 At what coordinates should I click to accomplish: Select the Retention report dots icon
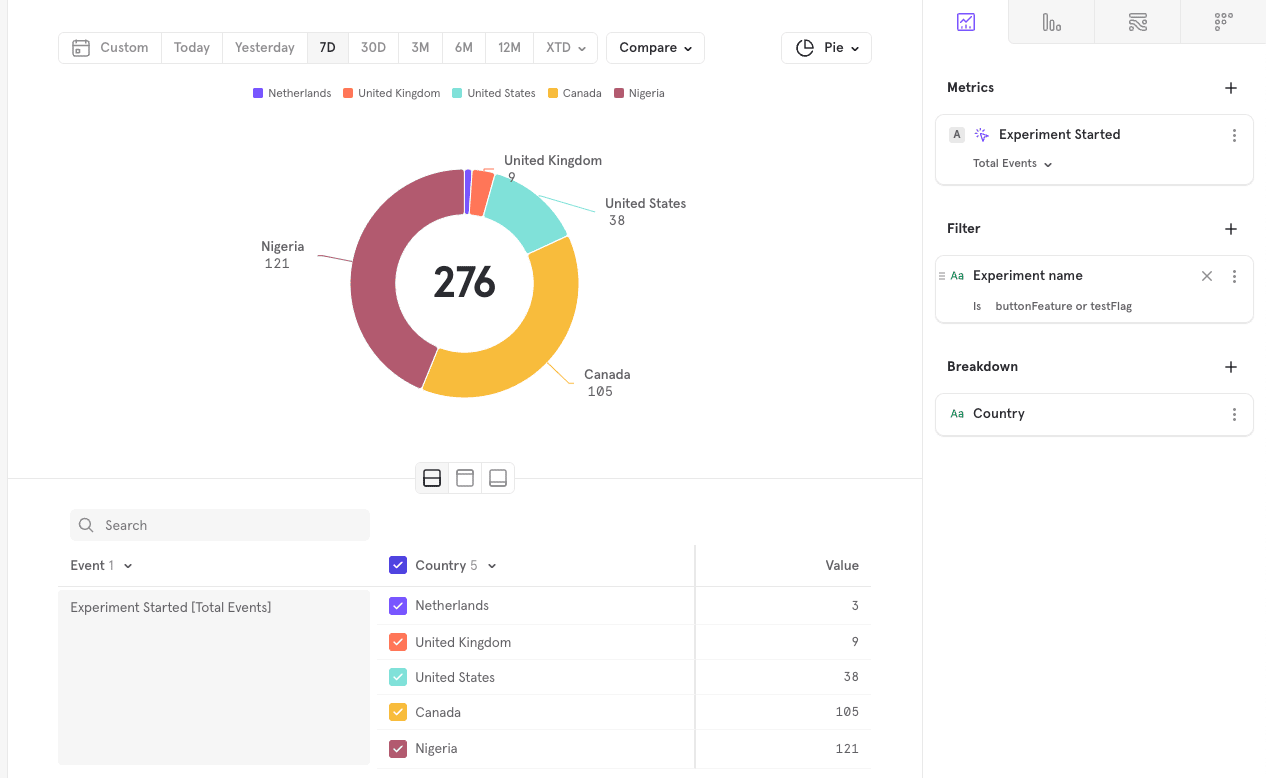(x=1223, y=22)
